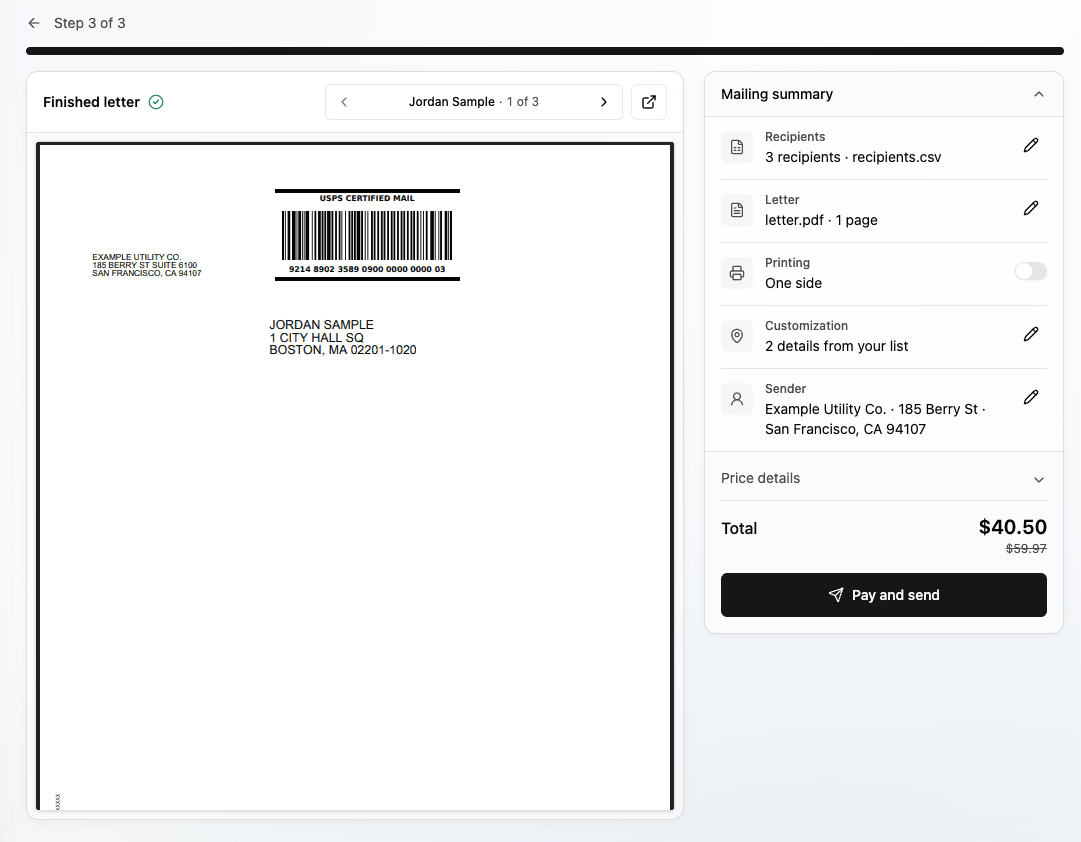The width and height of the screenshot is (1081, 842).
Task: Click the letter preview page thumbnail
Action: click(355, 477)
